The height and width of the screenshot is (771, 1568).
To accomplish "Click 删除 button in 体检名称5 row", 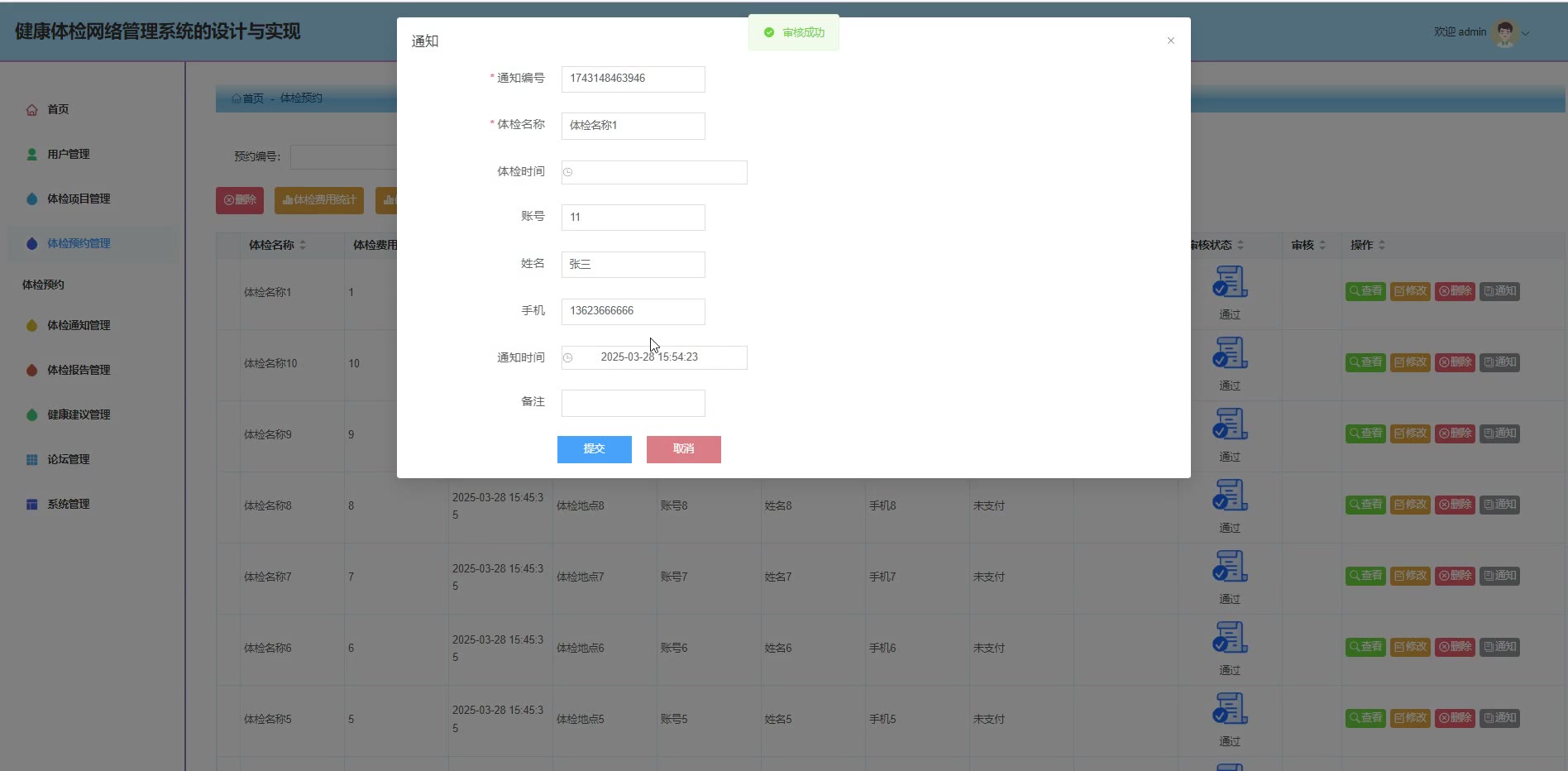I will [1455, 718].
